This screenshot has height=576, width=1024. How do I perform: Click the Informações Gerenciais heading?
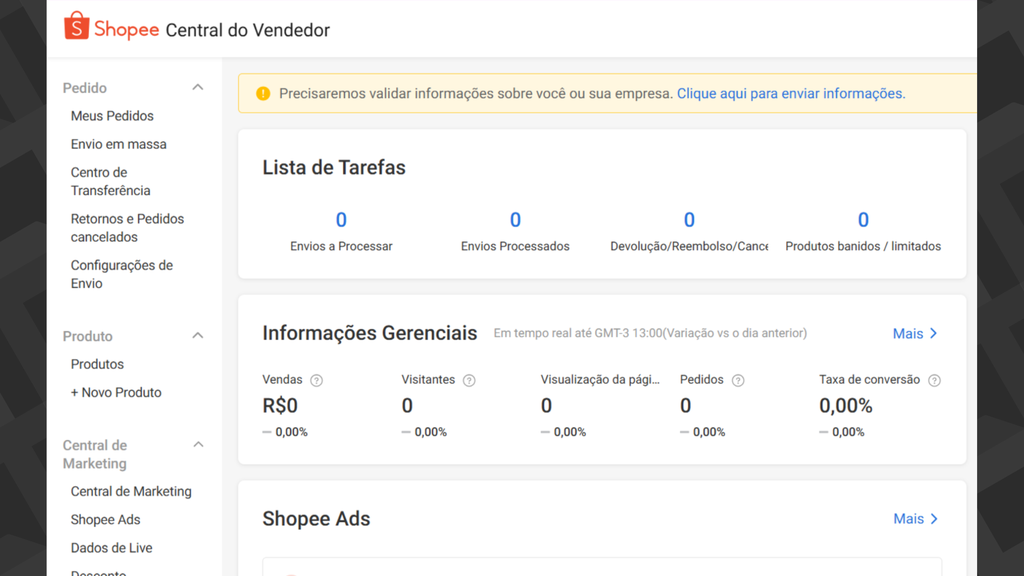[x=370, y=333]
